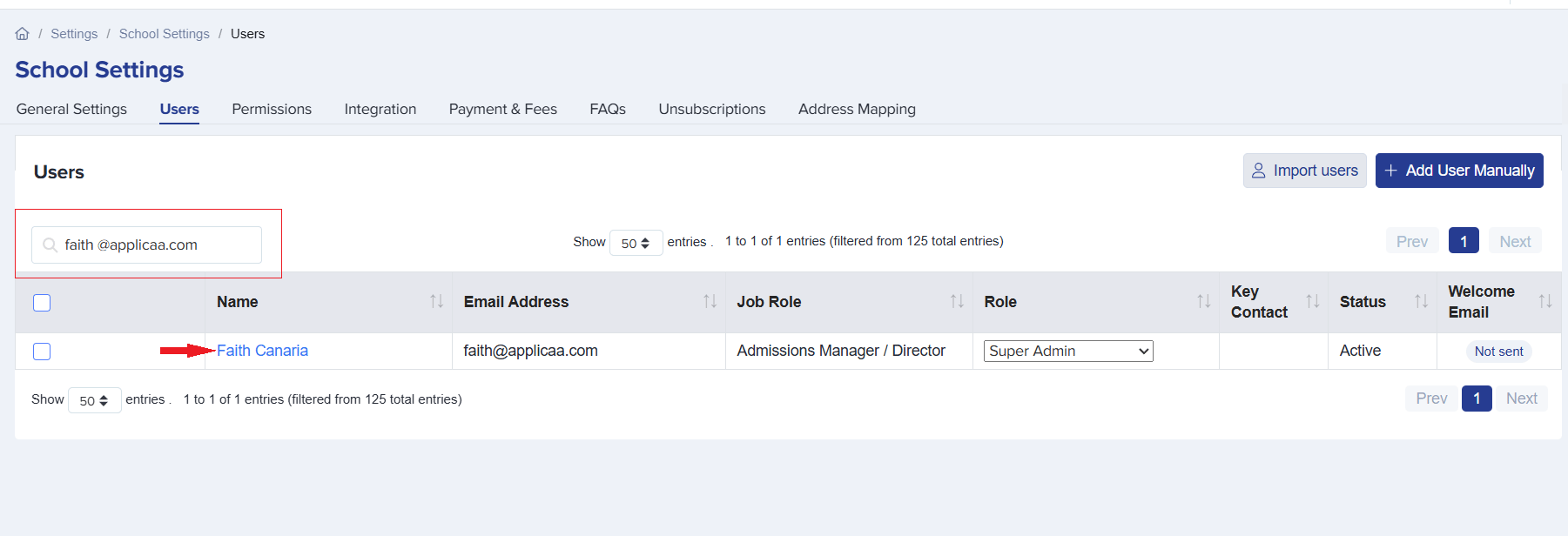This screenshot has height=536, width=1568.
Task: Open top Show 50 entries selector
Action: [x=636, y=243]
